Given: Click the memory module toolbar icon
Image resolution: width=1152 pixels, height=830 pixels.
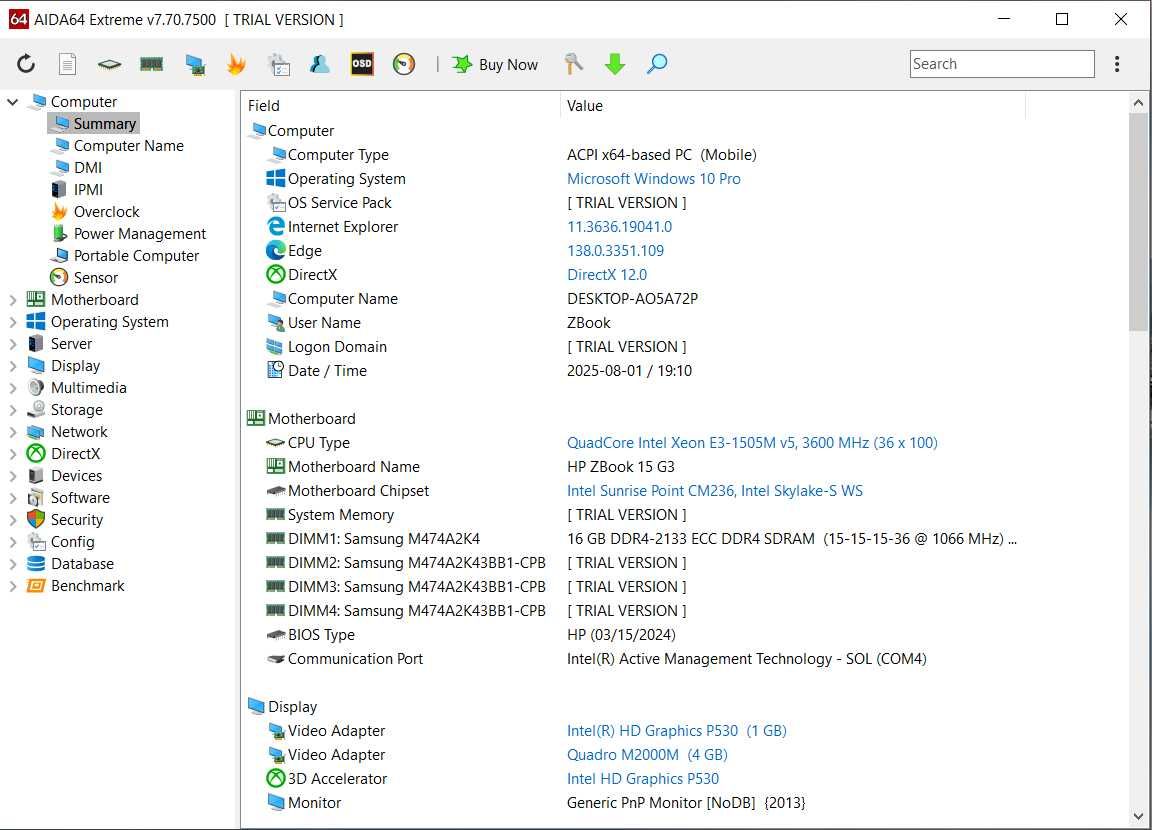Looking at the screenshot, I should pos(151,65).
